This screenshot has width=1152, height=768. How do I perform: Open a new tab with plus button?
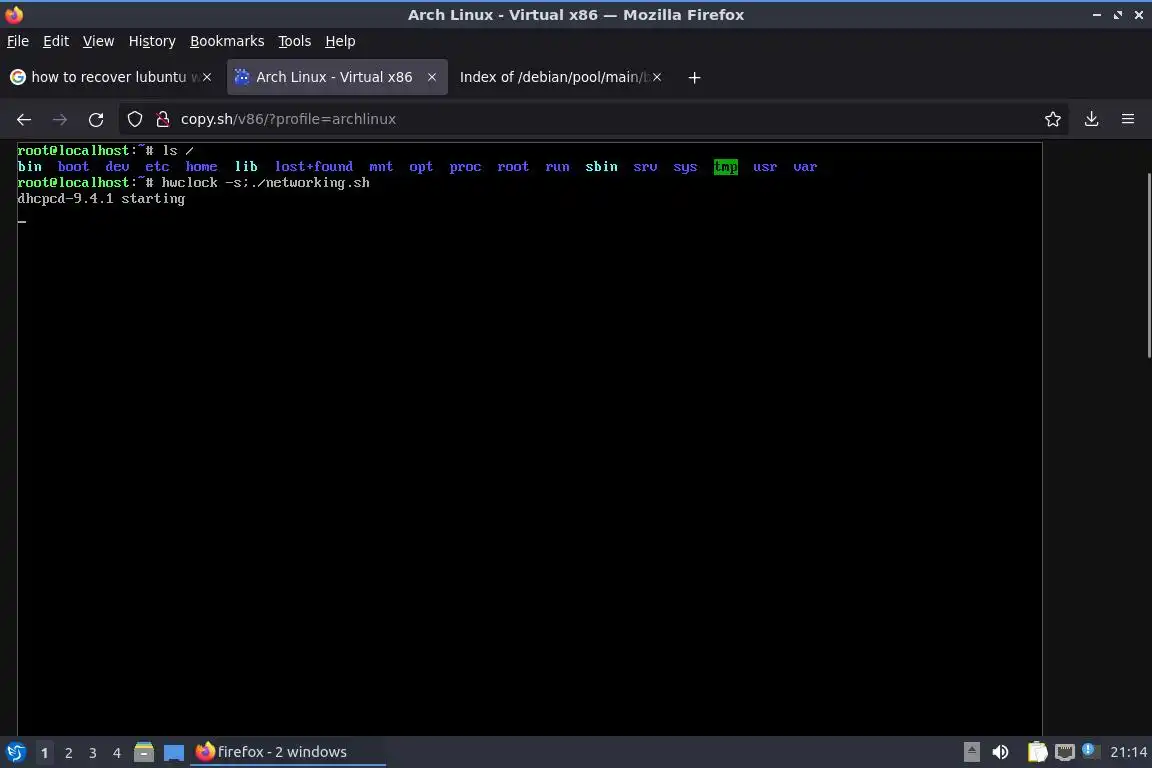pyautogui.click(x=694, y=77)
